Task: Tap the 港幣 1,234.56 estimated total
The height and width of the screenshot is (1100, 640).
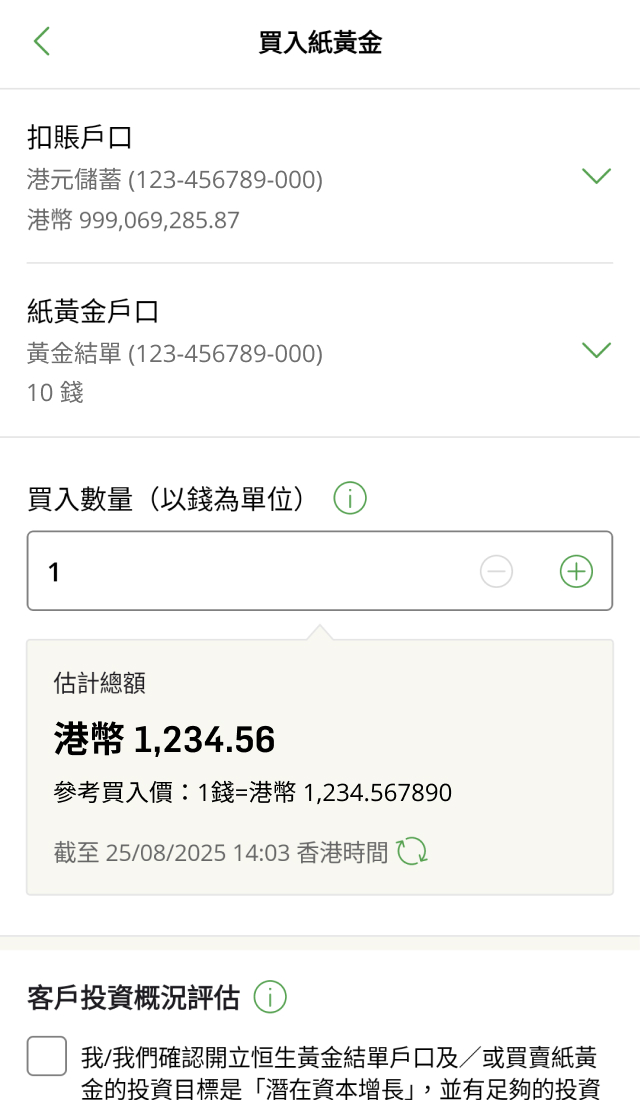Action: click(x=164, y=740)
